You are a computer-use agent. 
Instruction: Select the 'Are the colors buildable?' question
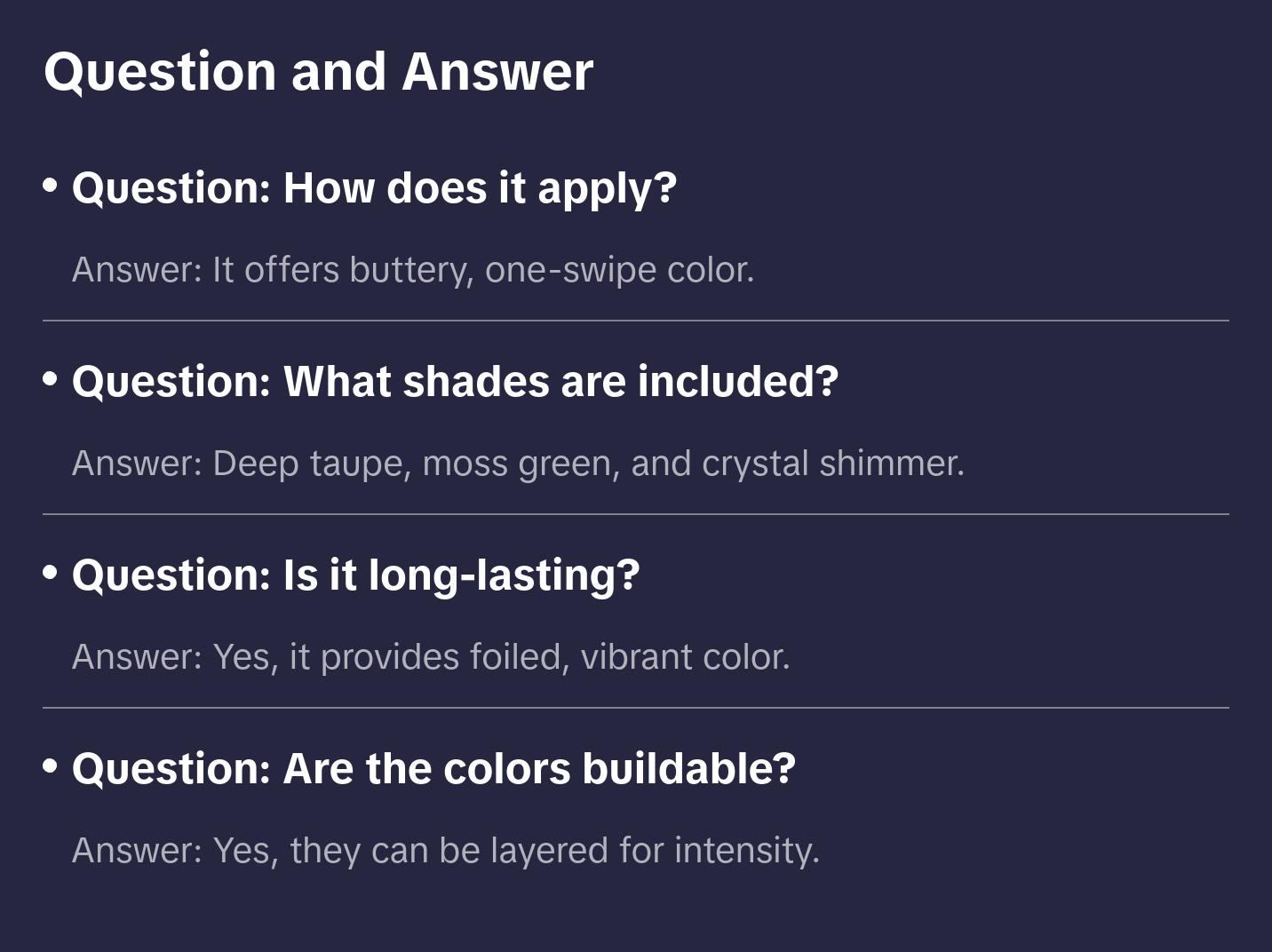433,769
